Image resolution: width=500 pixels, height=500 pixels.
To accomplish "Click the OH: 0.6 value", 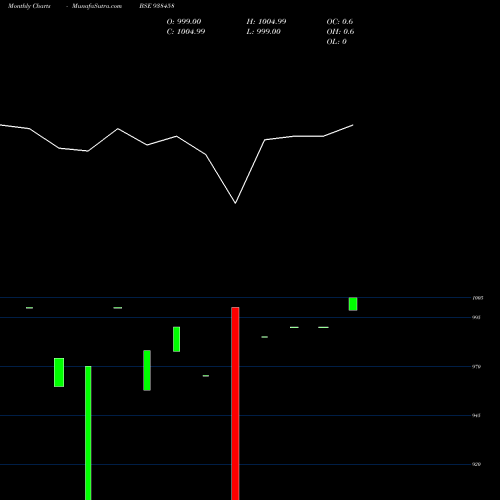I will (340, 32).
